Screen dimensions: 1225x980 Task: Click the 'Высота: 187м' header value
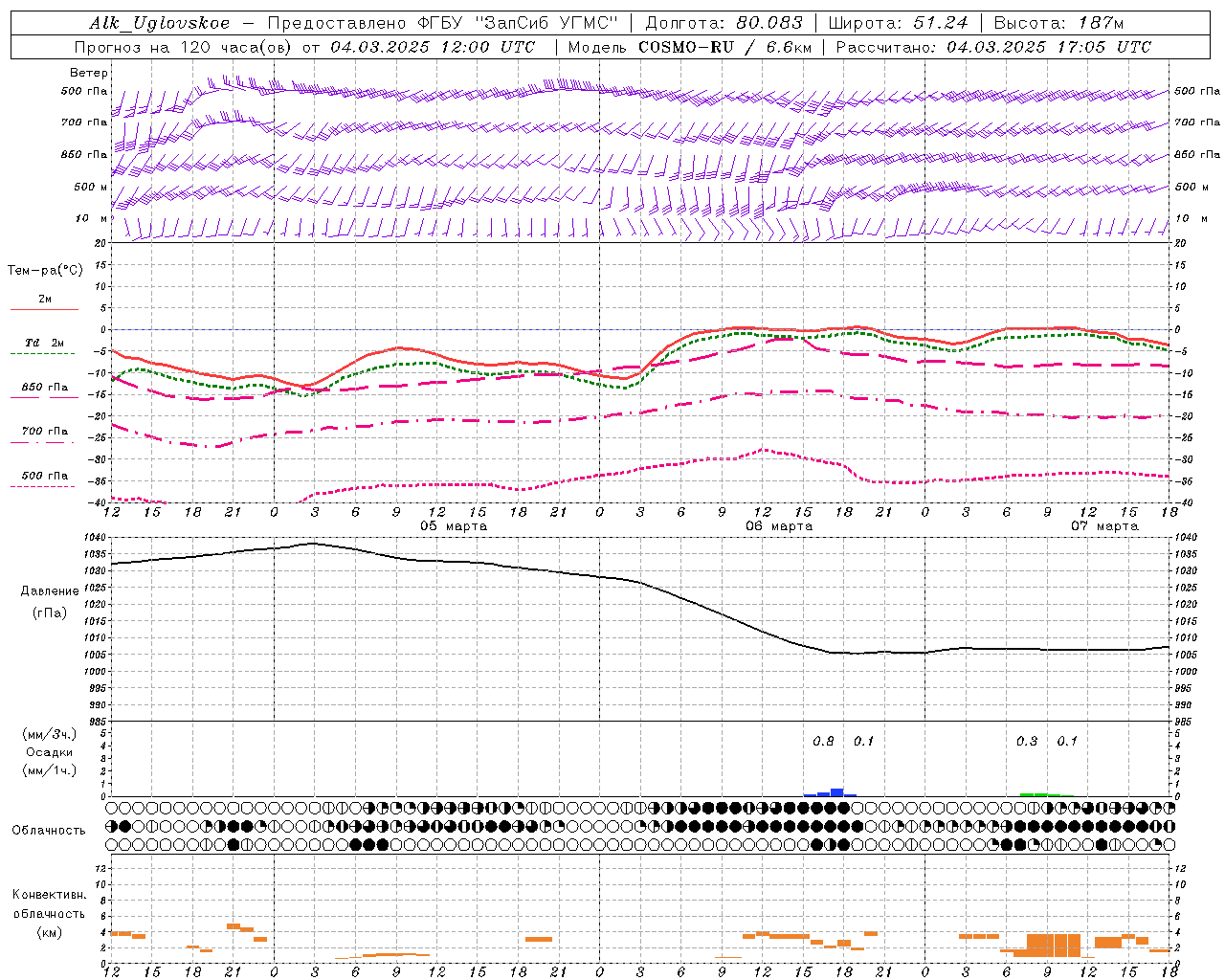click(1059, 23)
